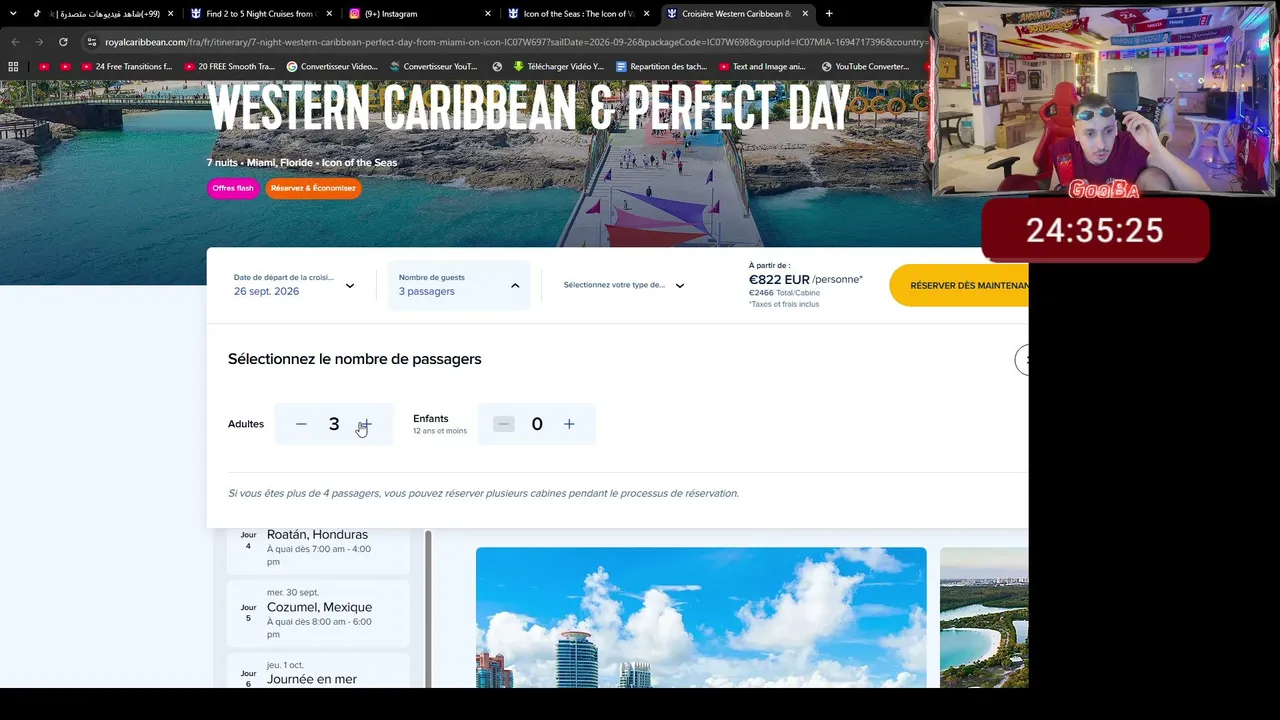The image size is (1280, 720).
Task: Open the 24 Free Transitions bookmark
Action: tap(127, 67)
